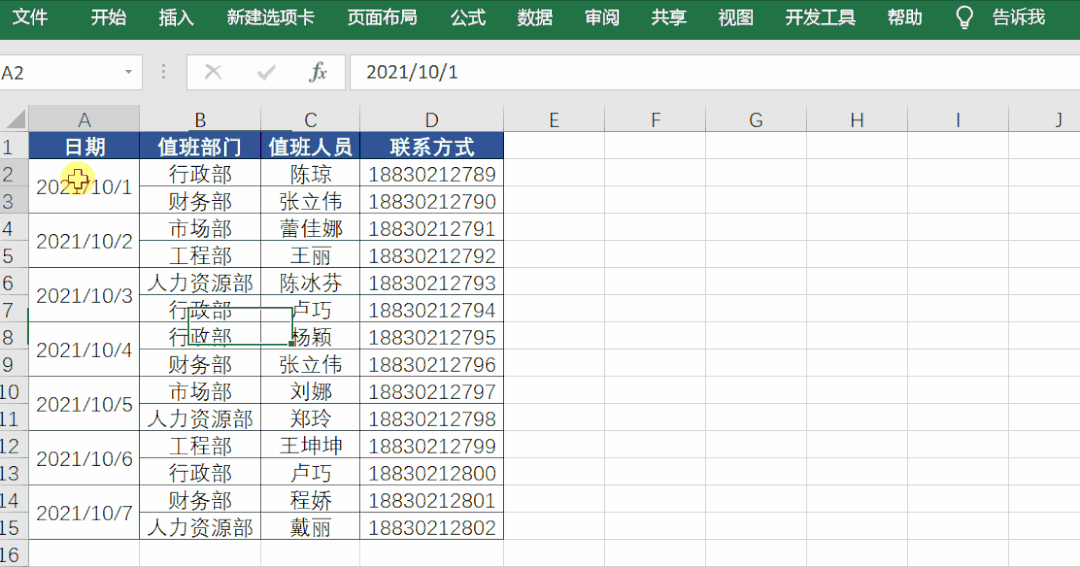This screenshot has height=567, width=1080.
Task: Expand the Name Box dropdown arrow
Action: click(128, 72)
